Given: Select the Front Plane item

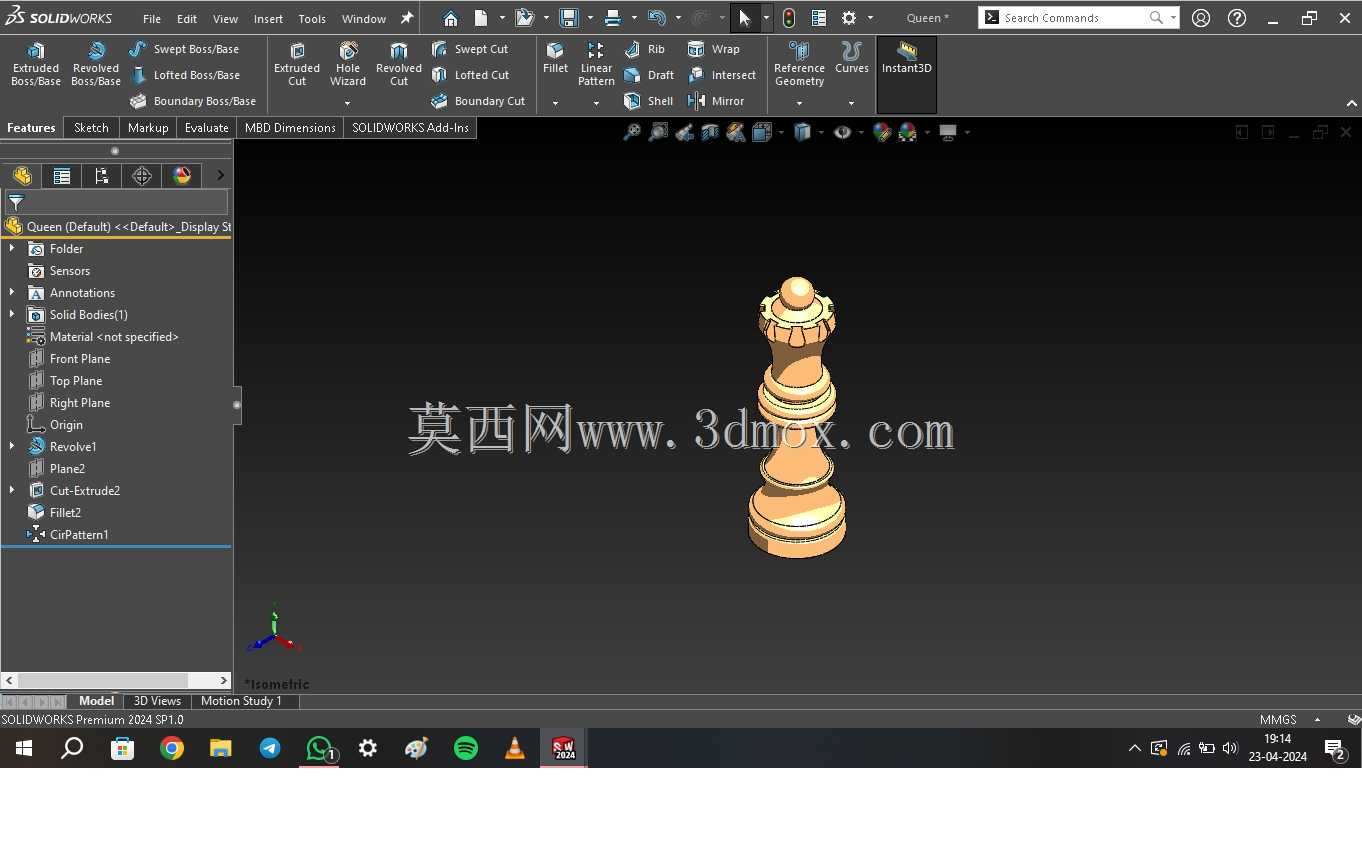Looking at the screenshot, I should [x=80, y=358].
